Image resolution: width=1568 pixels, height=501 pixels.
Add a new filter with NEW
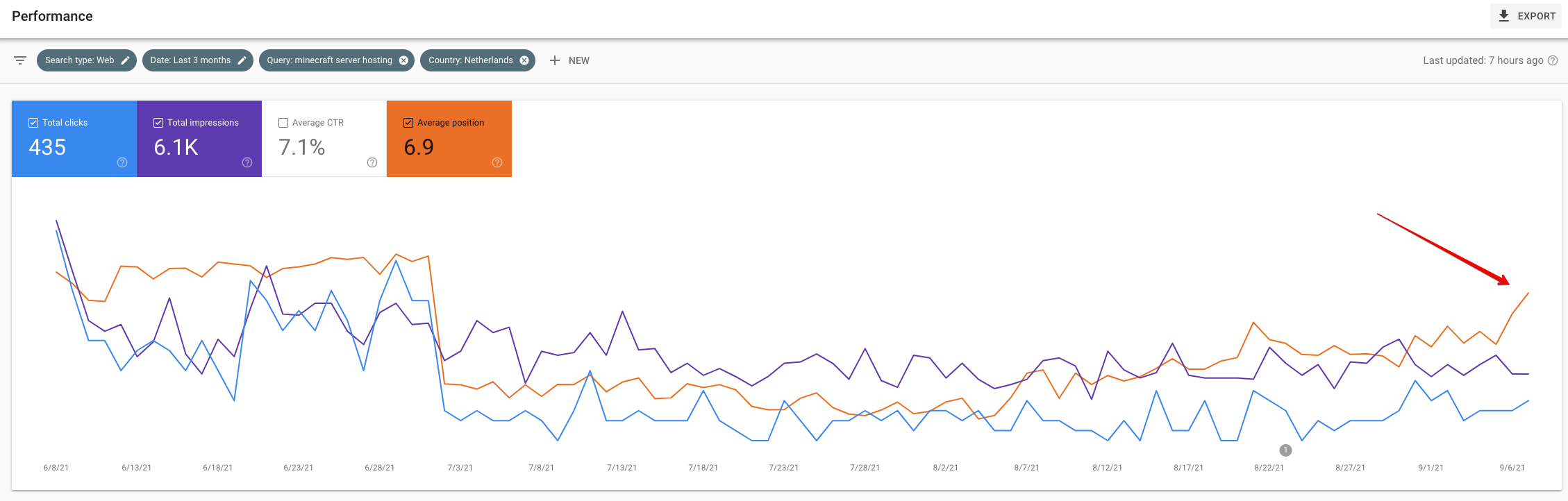[x=569, y=60]
